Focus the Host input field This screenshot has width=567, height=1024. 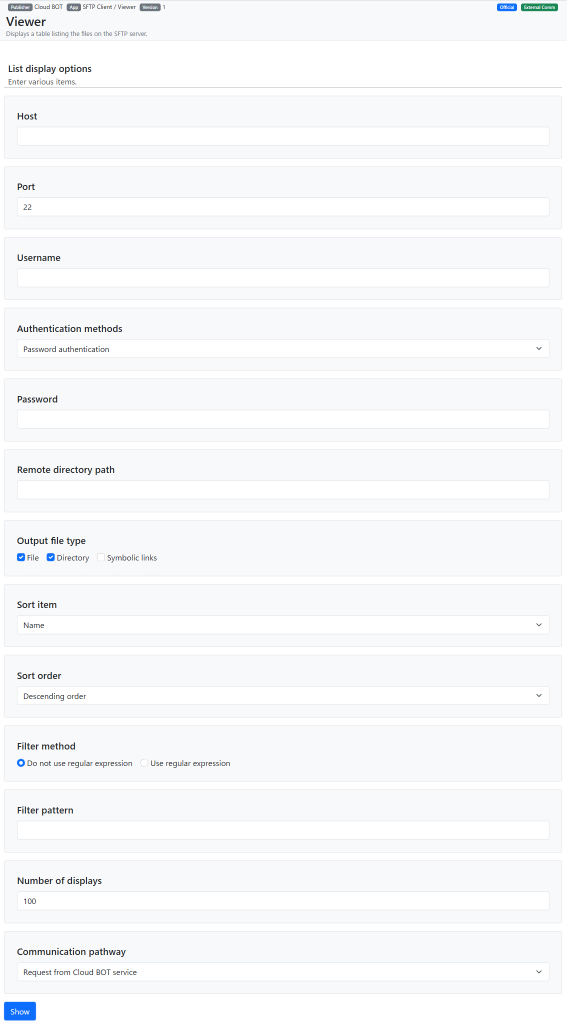[x=283, y=136]
